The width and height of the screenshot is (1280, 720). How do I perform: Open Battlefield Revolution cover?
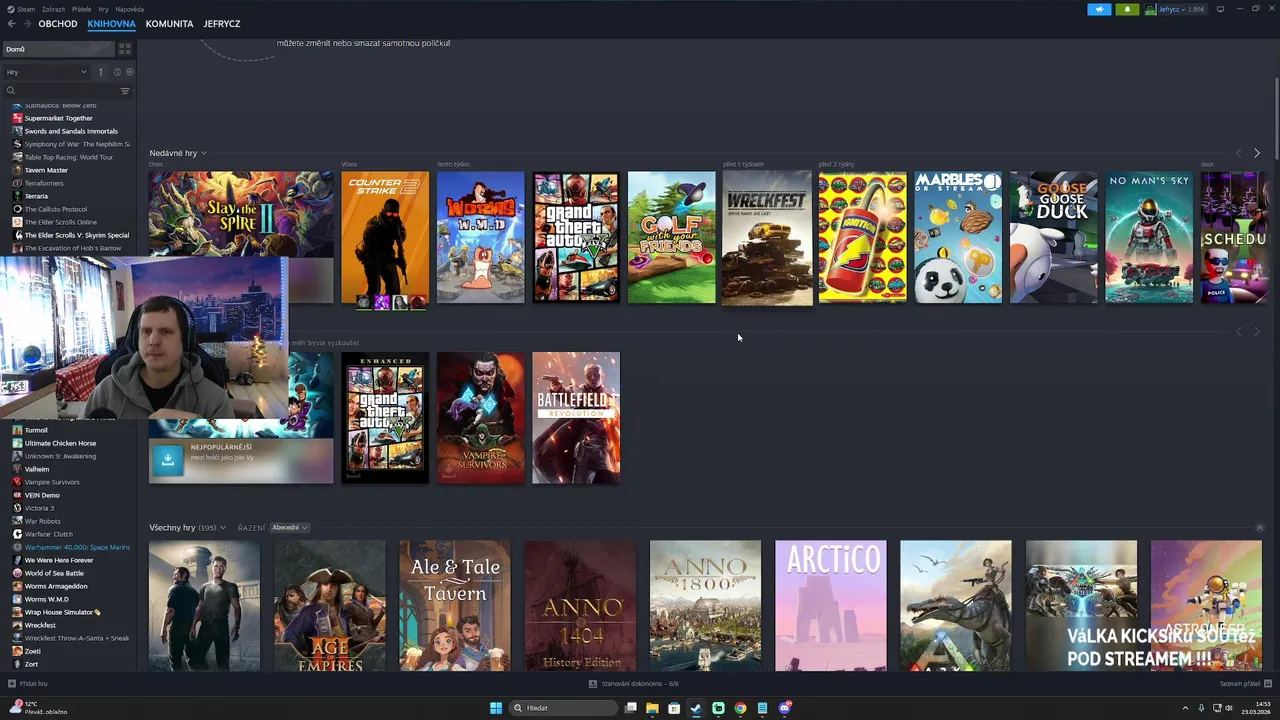click(x=576, y=418)
